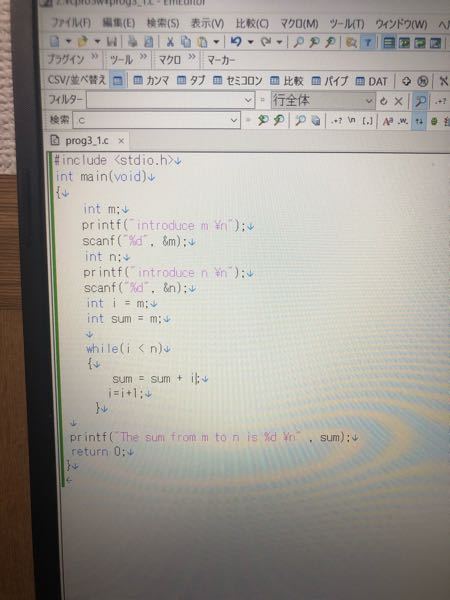The height and width of the screenshot is (600, 450).
Task: Click the Print Preview icon
Action: (x=148, y=42)
